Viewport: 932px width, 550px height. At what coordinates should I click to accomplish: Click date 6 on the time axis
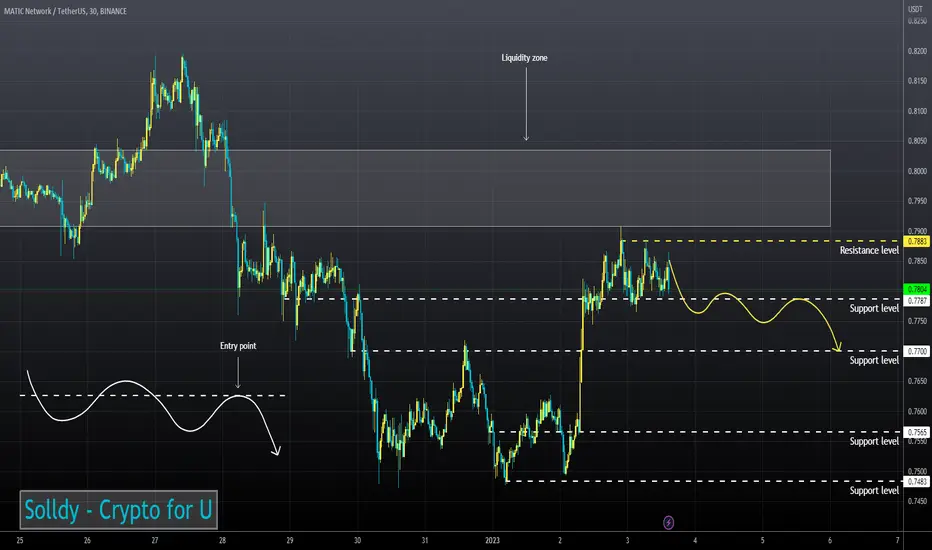(830, 540)
